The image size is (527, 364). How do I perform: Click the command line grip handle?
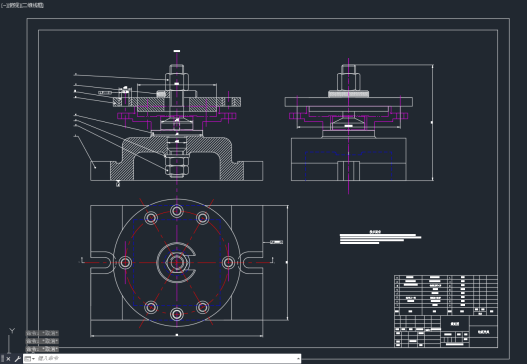(x=2, y=359)
